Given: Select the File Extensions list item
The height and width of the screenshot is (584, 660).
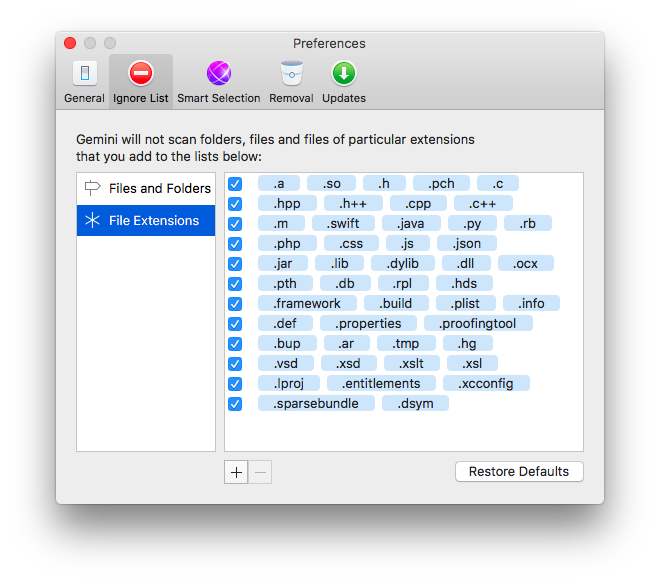Looking at the screenshot, I should (146, 220).
